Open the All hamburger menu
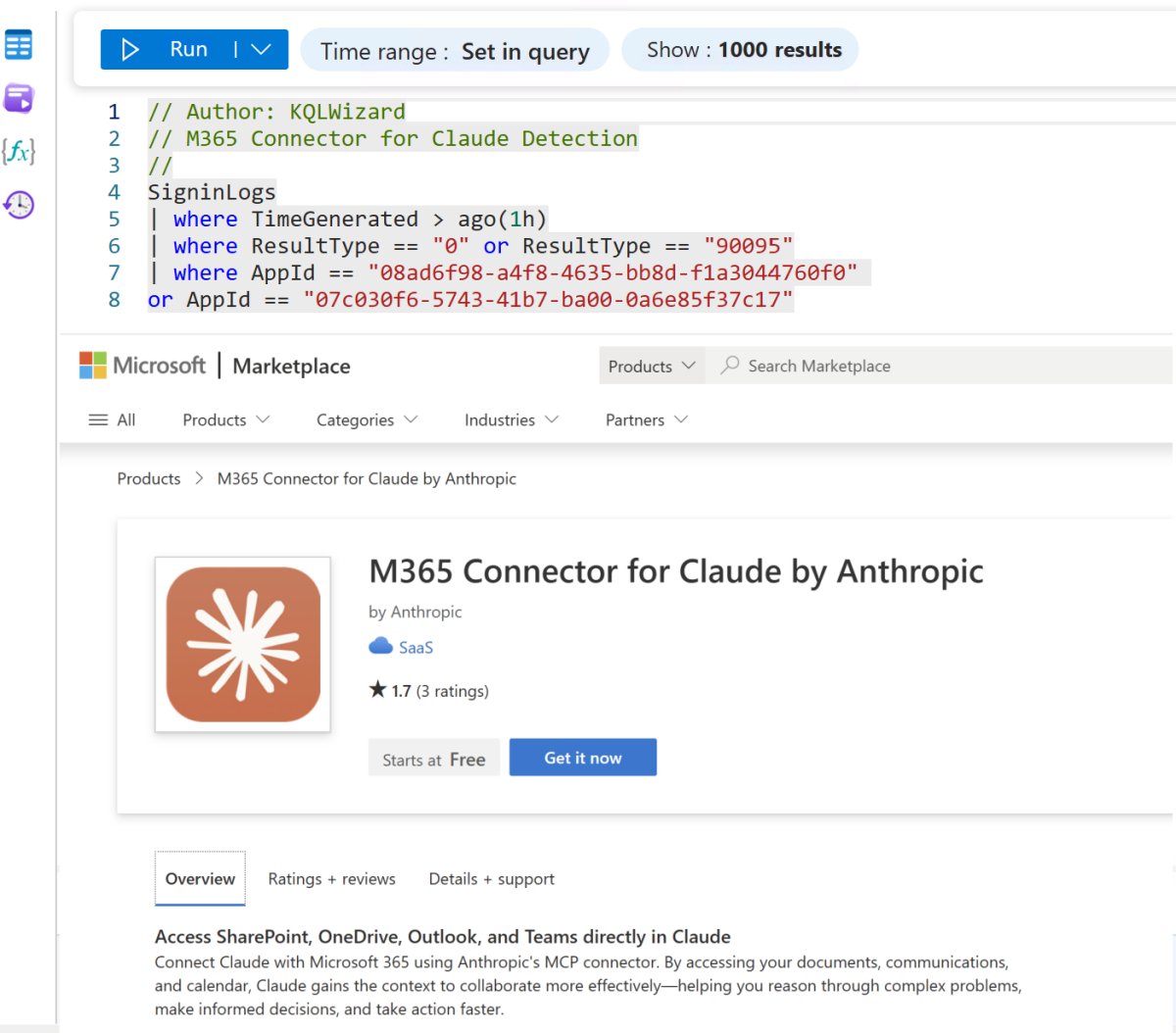The height and width of the screenshot is (1033, 1176). pyautogui.click(x=112, y=419)
